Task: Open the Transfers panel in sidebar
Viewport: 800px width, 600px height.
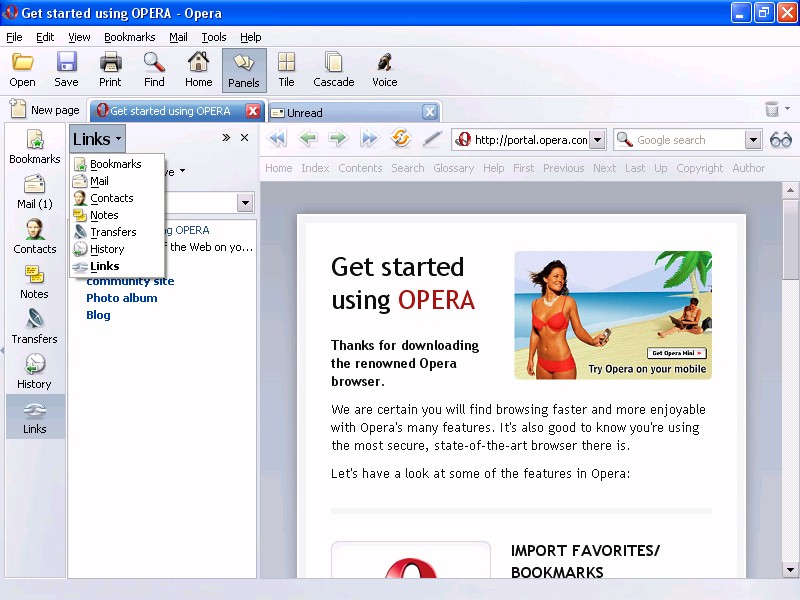Action: pyautogui.click(x=34, y=326)
